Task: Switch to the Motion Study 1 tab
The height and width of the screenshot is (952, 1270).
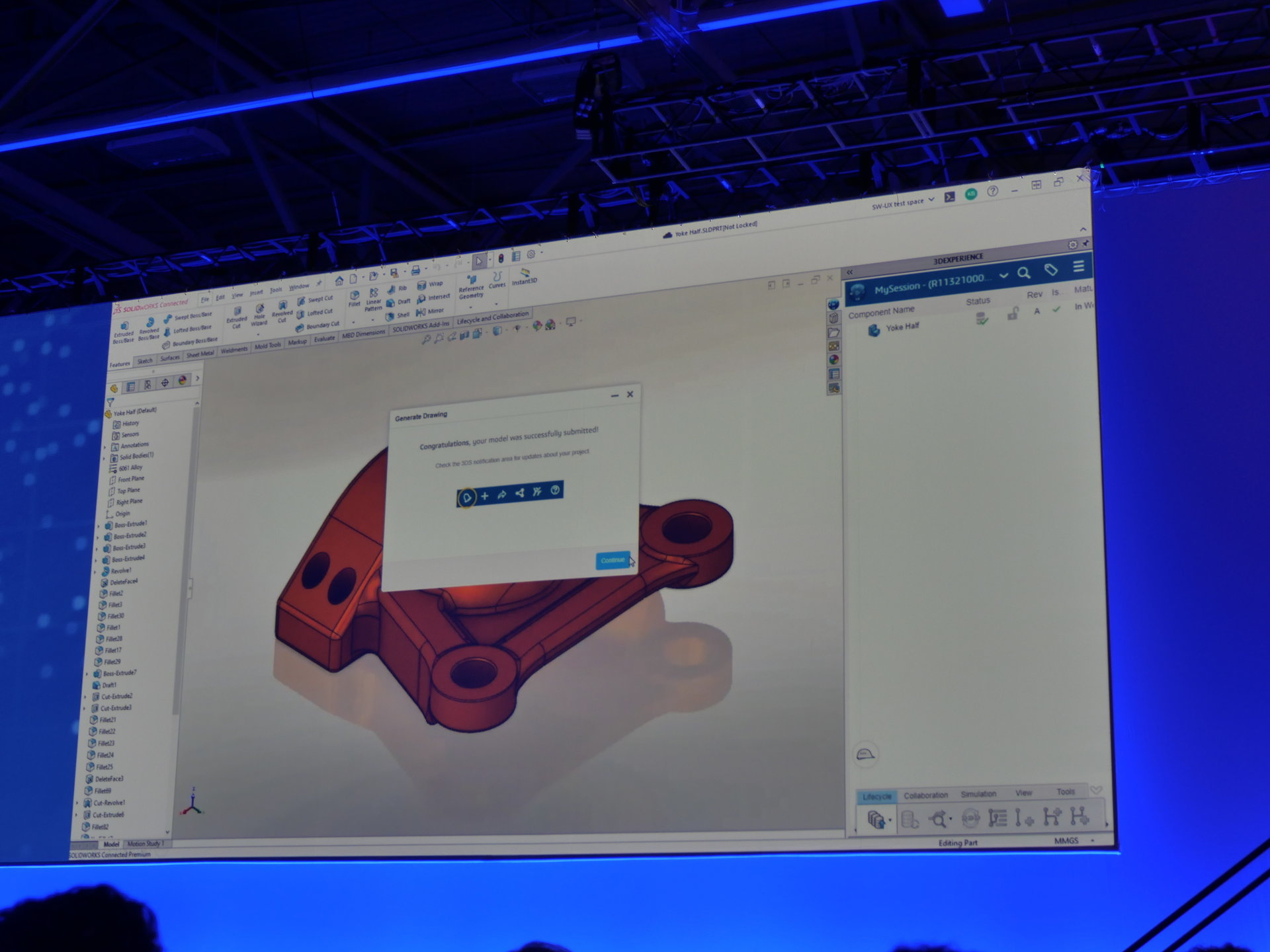Action: click(145, 844)
